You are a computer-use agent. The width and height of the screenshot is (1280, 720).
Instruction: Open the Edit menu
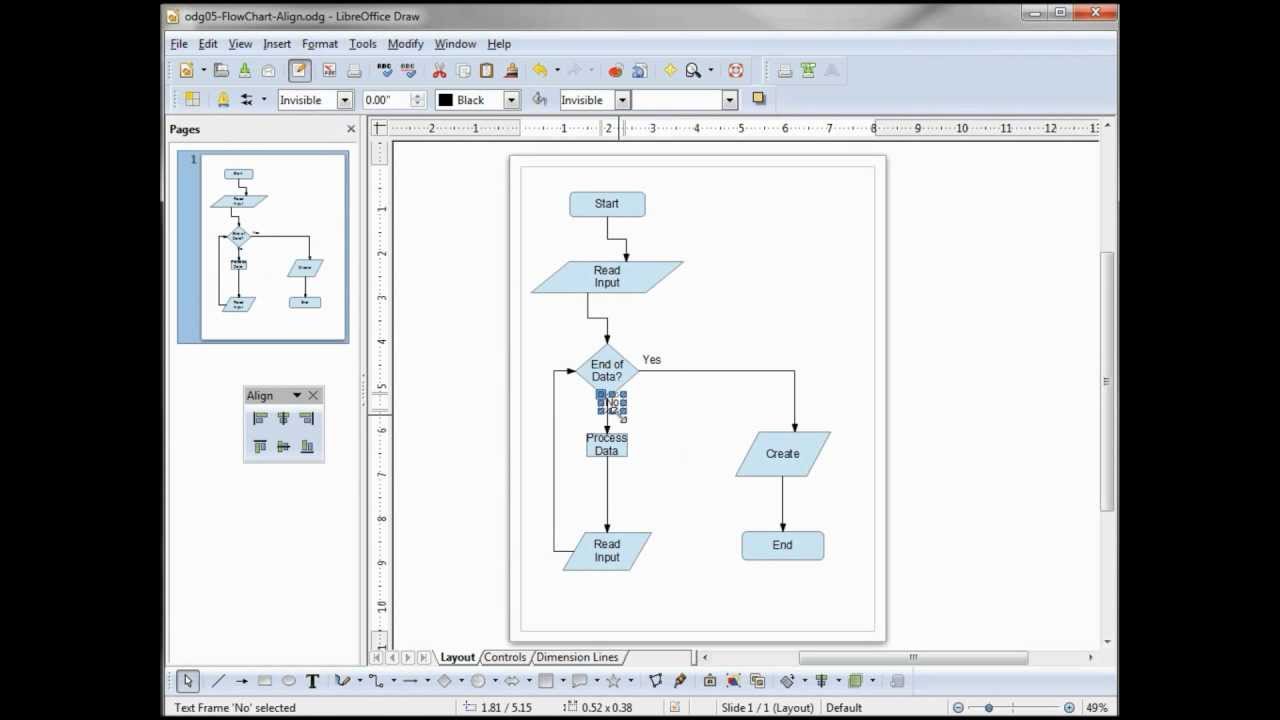click(208, 44)
